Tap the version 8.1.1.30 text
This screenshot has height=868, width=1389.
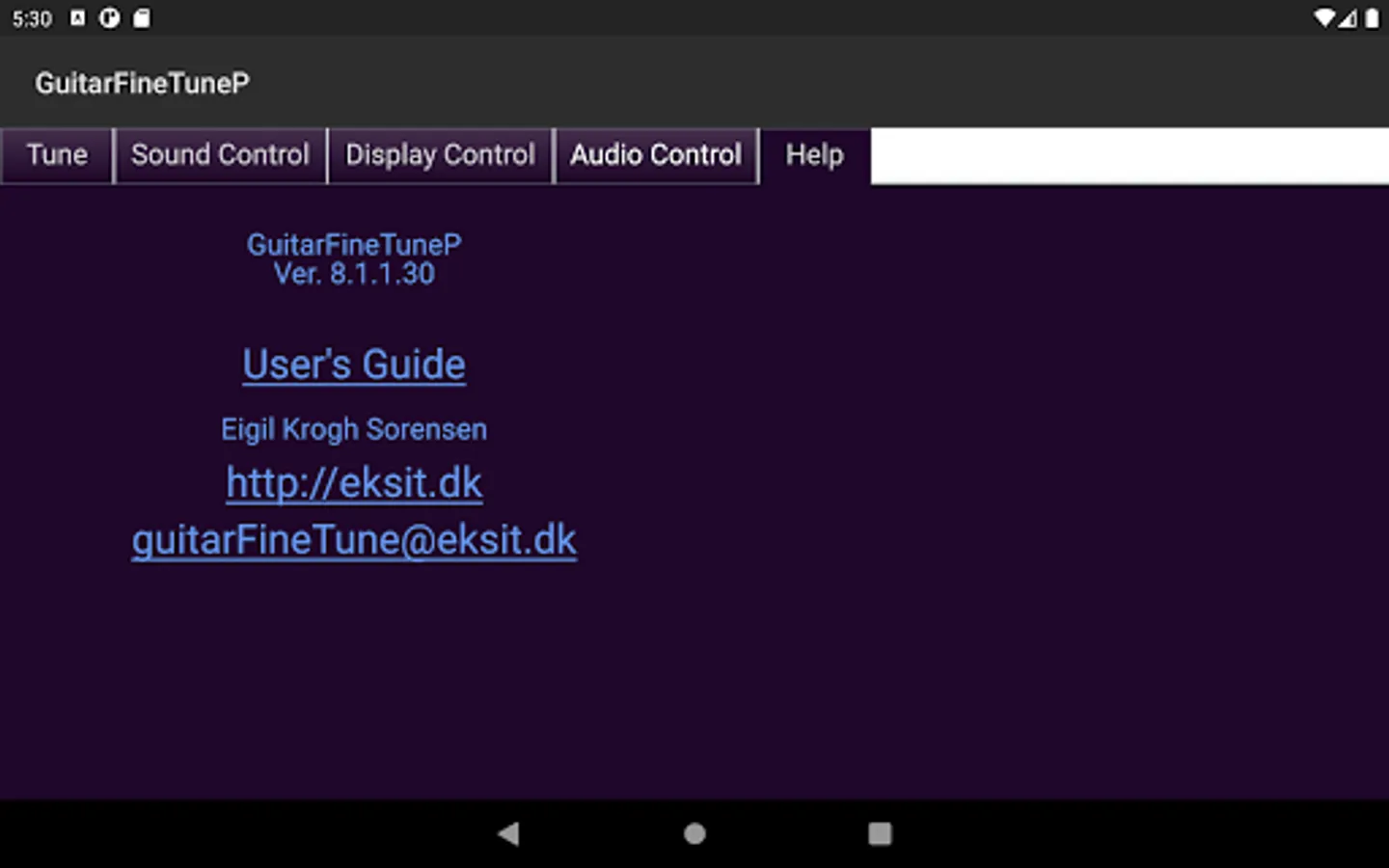pyautogui.click(x=354, y=274)
